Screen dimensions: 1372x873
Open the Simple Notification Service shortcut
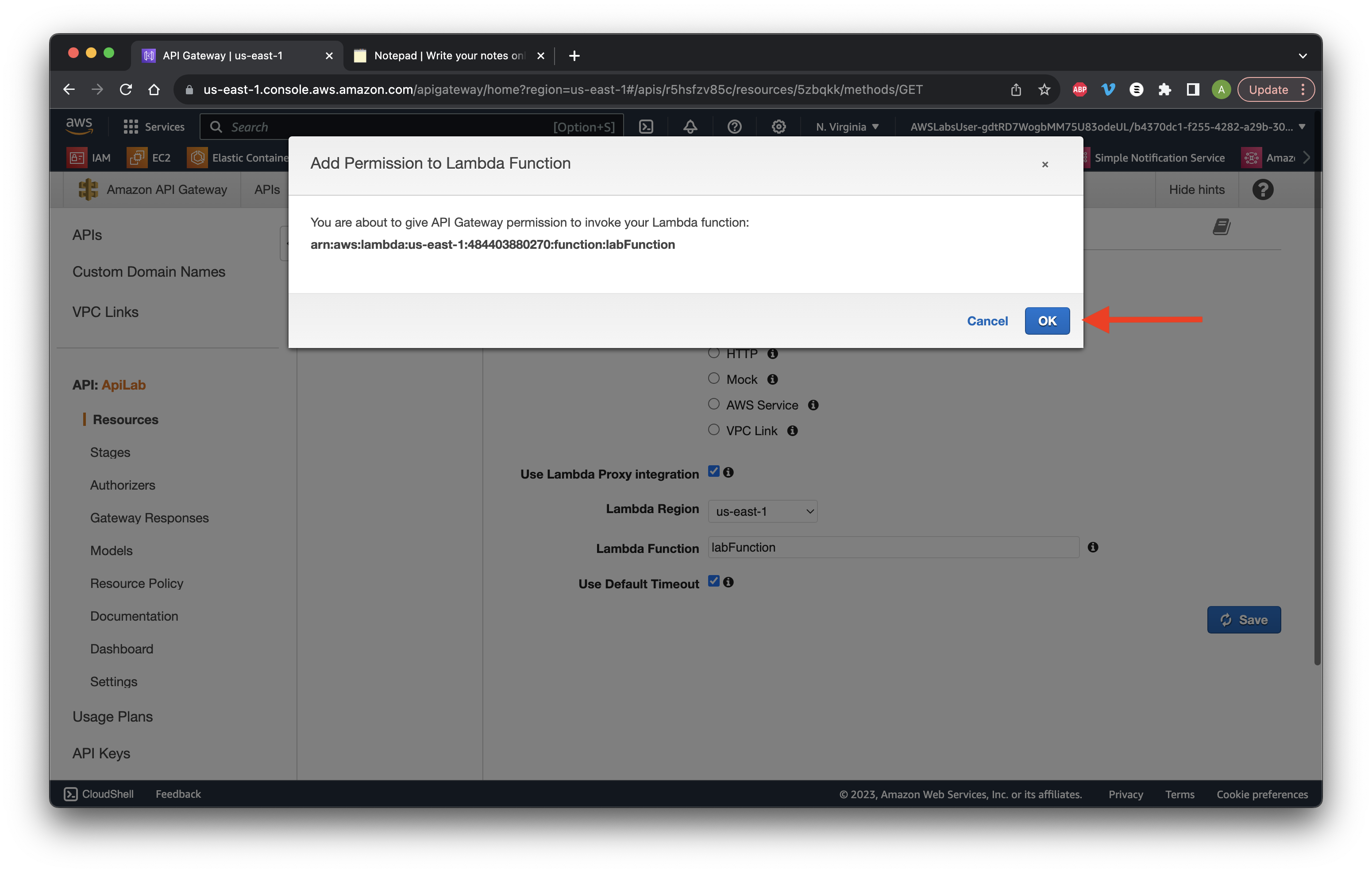(1158, 158)
